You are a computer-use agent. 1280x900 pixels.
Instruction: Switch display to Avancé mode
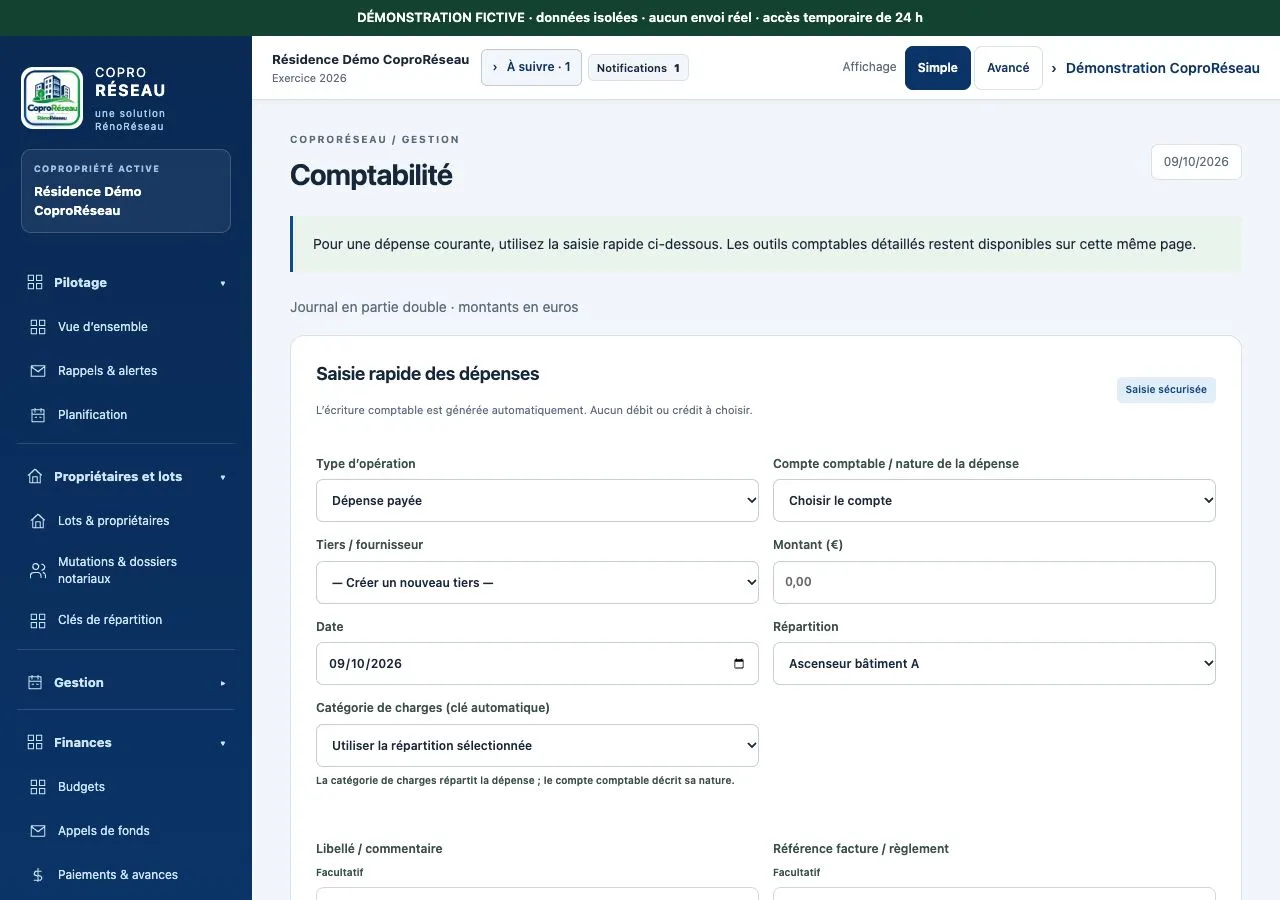tap(1008, 68)
